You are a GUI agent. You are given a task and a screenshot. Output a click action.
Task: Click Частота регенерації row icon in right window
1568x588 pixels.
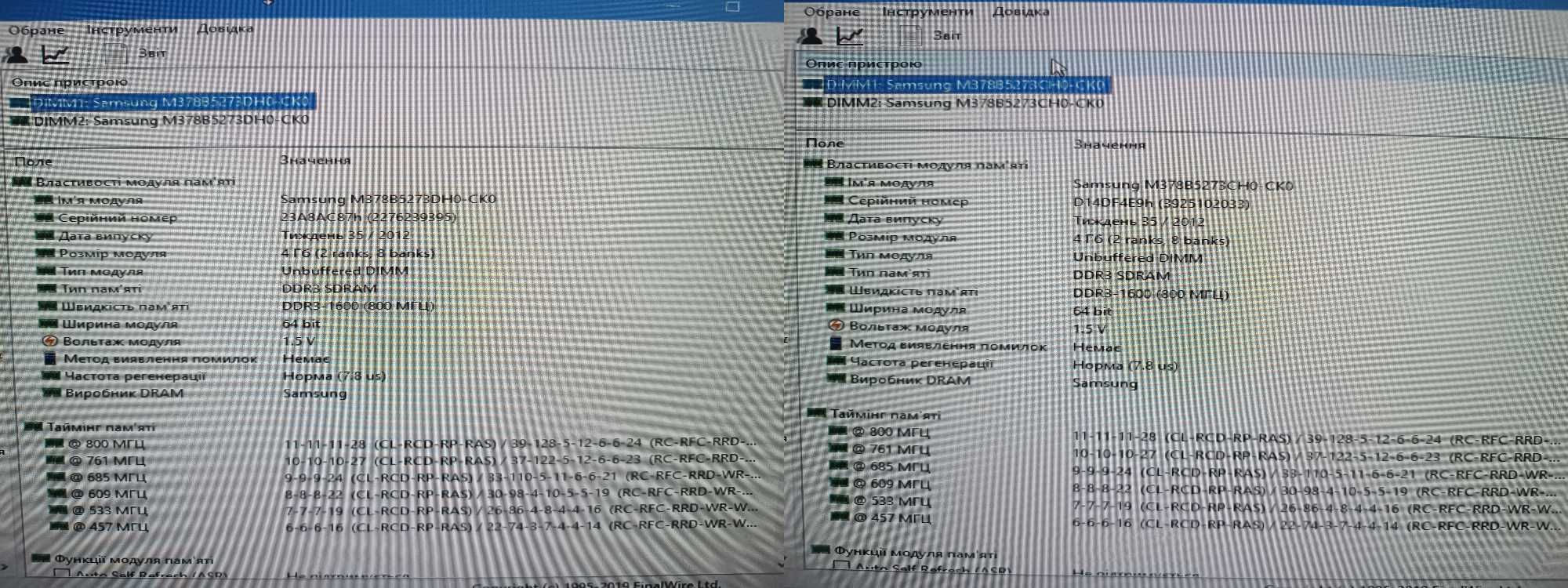point(837,361)
